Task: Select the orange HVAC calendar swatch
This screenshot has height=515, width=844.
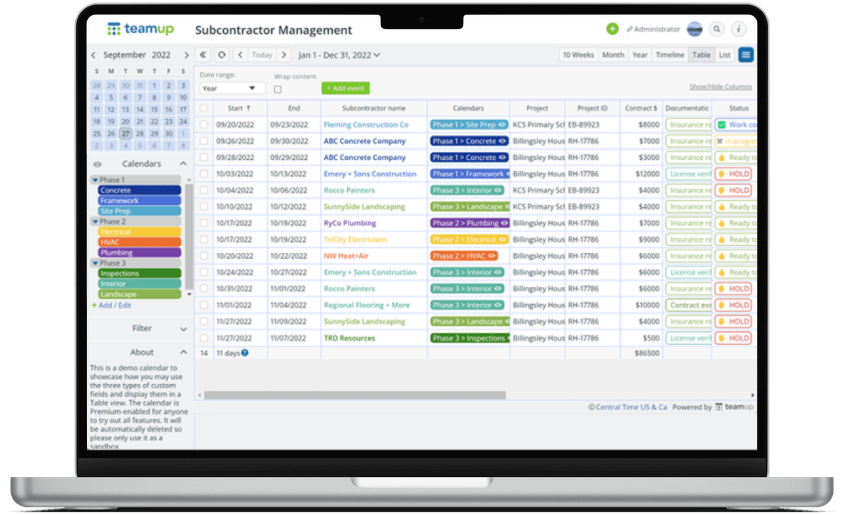Action: pos(139,242)
